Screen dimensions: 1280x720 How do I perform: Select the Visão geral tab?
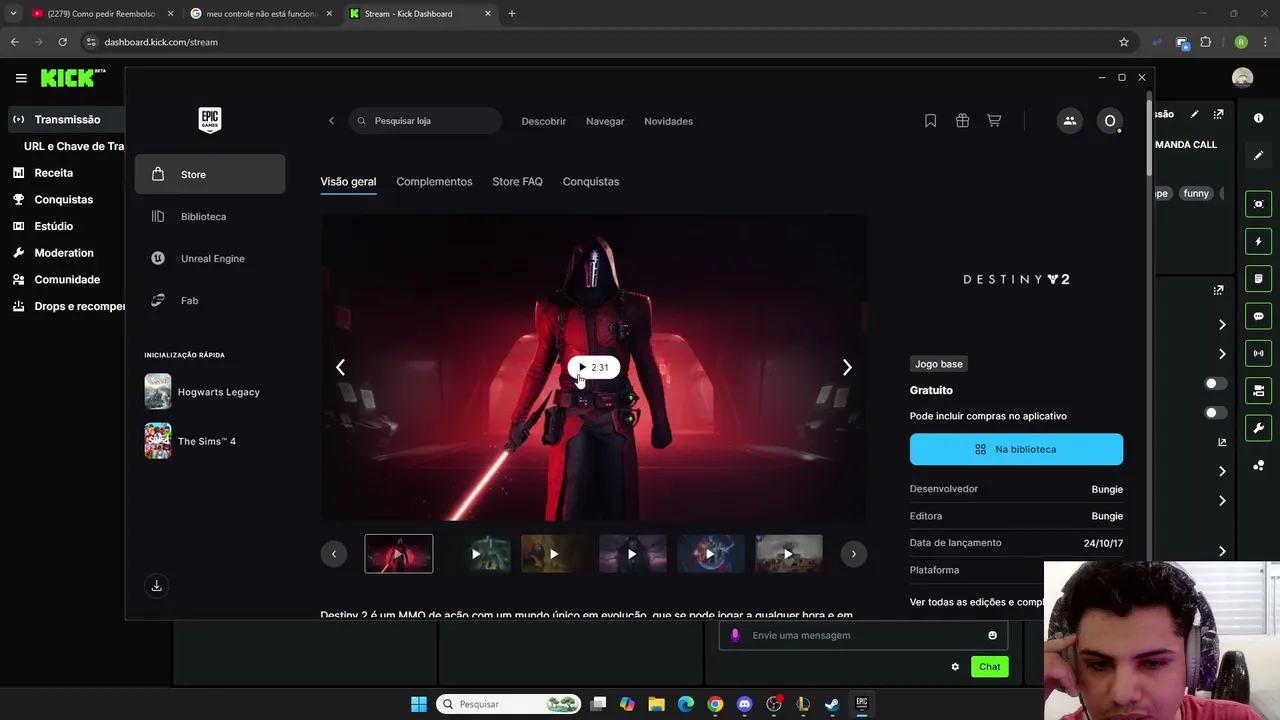point(348,182)
